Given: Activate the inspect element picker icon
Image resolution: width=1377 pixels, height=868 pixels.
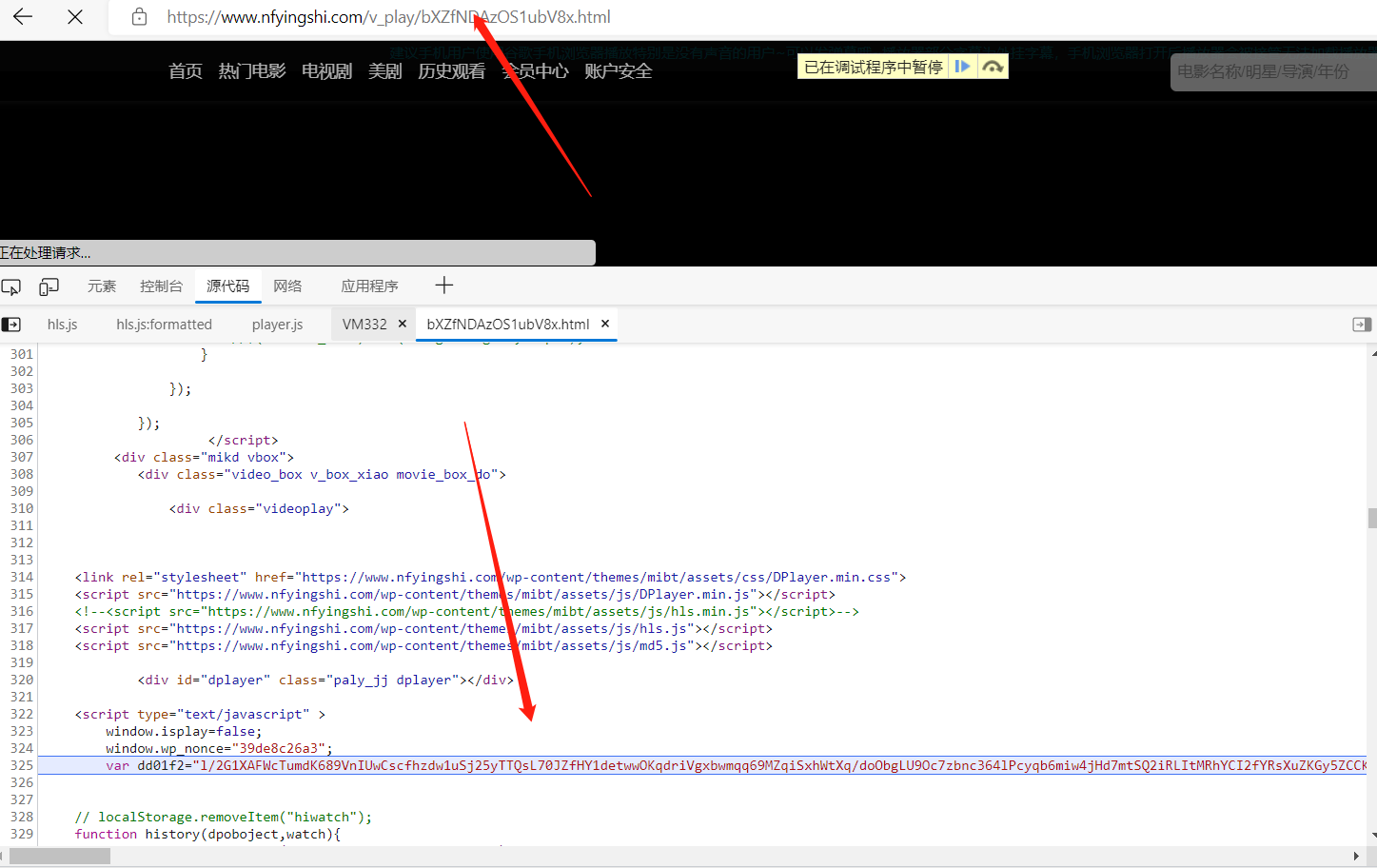Looking at the screenshot, I should point(11,286).
